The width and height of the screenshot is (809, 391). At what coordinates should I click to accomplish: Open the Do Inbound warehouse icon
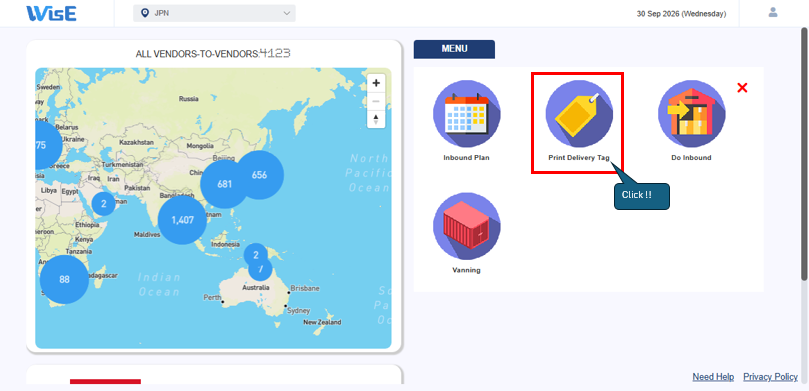(x=691, y=114)
